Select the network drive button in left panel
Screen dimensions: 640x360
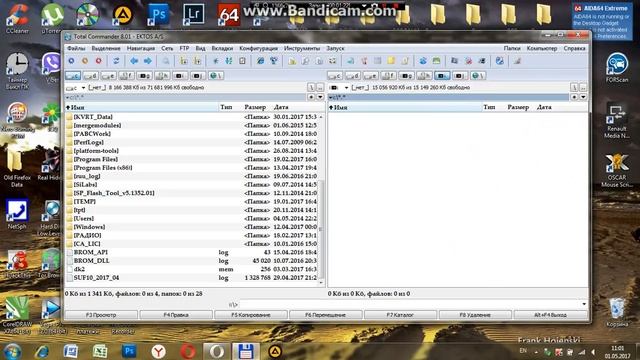pos(216,76)
